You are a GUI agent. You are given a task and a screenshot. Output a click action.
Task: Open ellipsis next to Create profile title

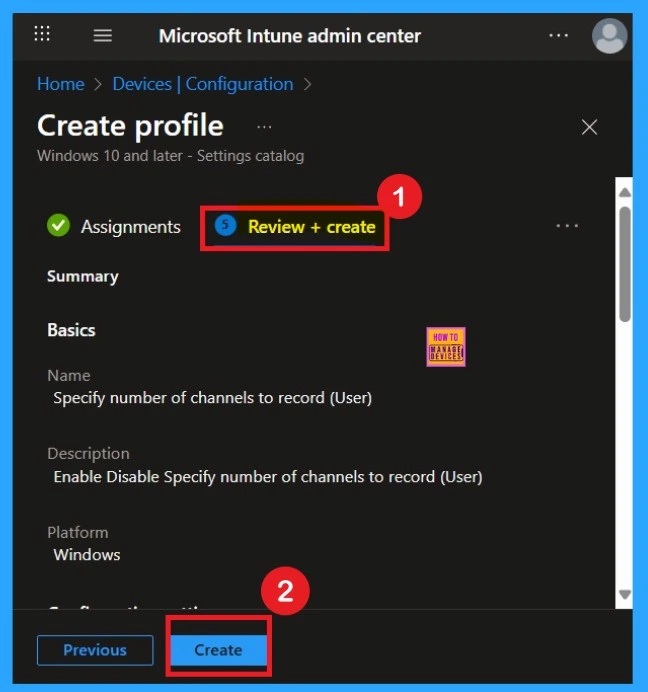tap(264, 128)
